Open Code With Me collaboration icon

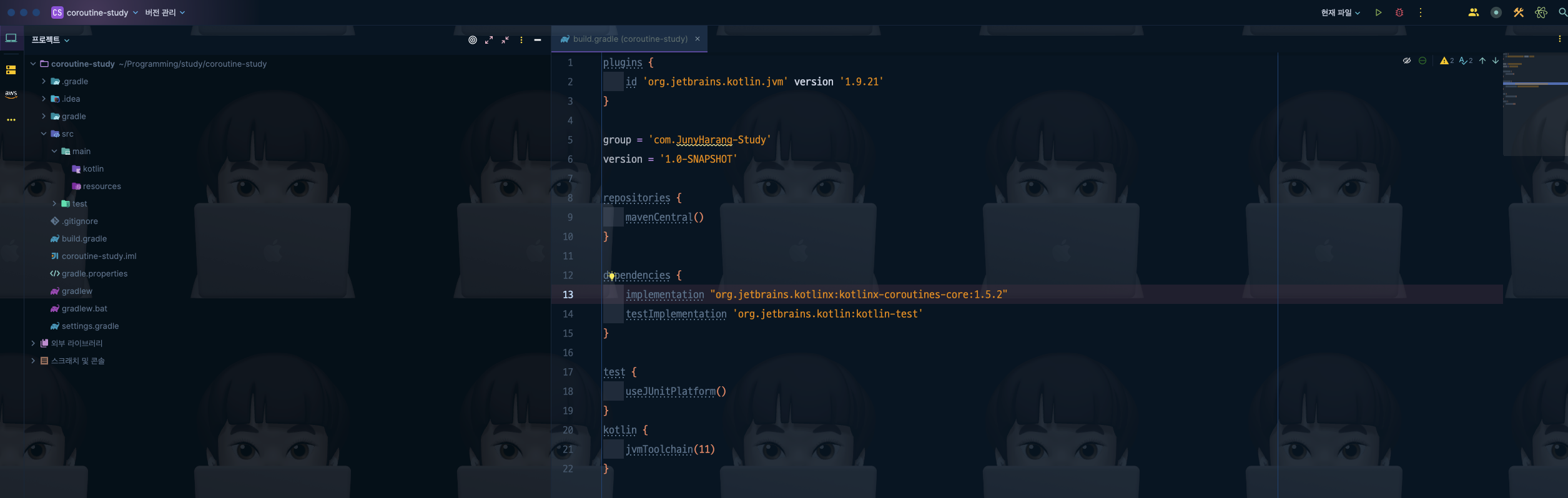click(x=1474, y=12)
